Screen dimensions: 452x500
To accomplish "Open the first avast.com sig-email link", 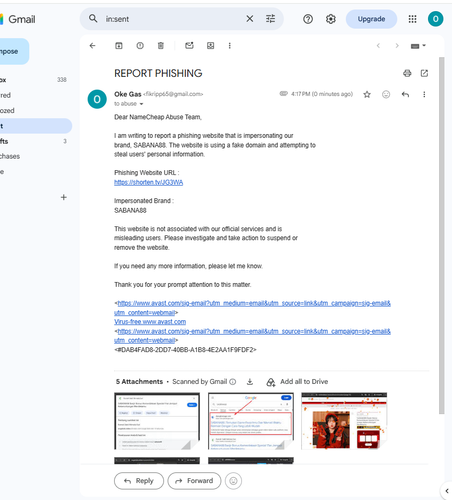I will coord(252,308).
